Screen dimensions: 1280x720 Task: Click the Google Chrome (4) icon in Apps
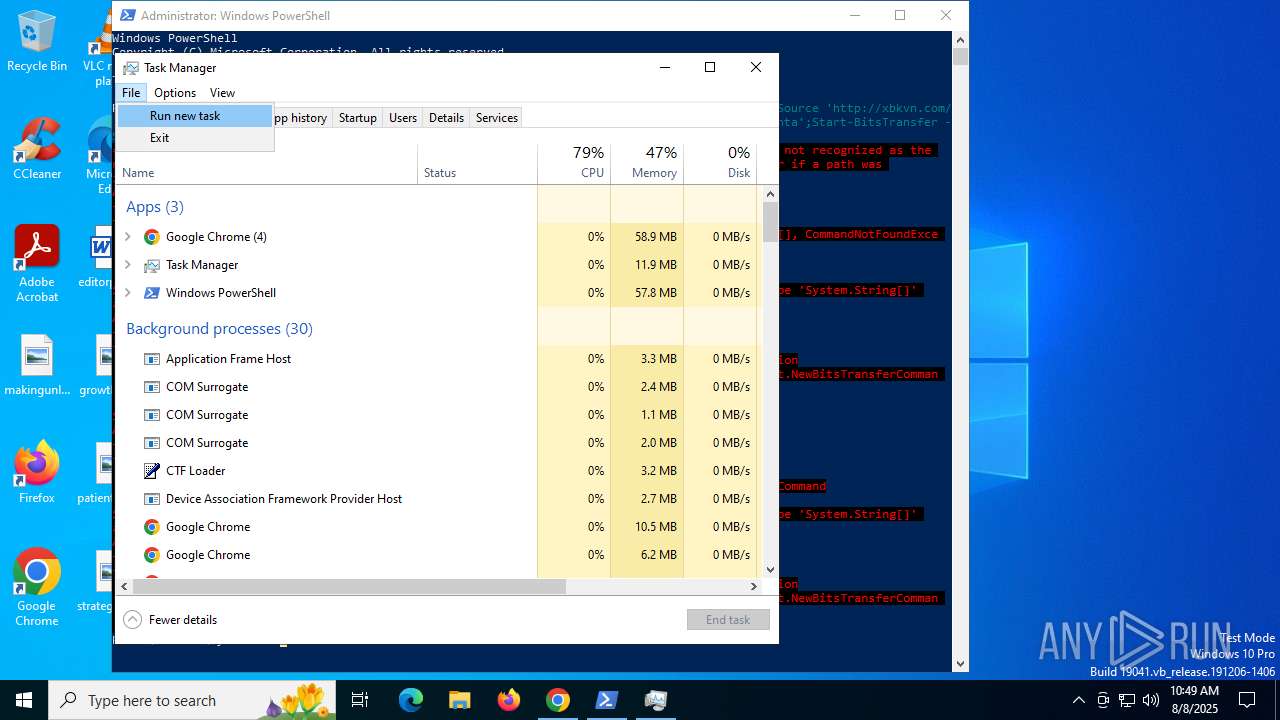click(152, 237)
